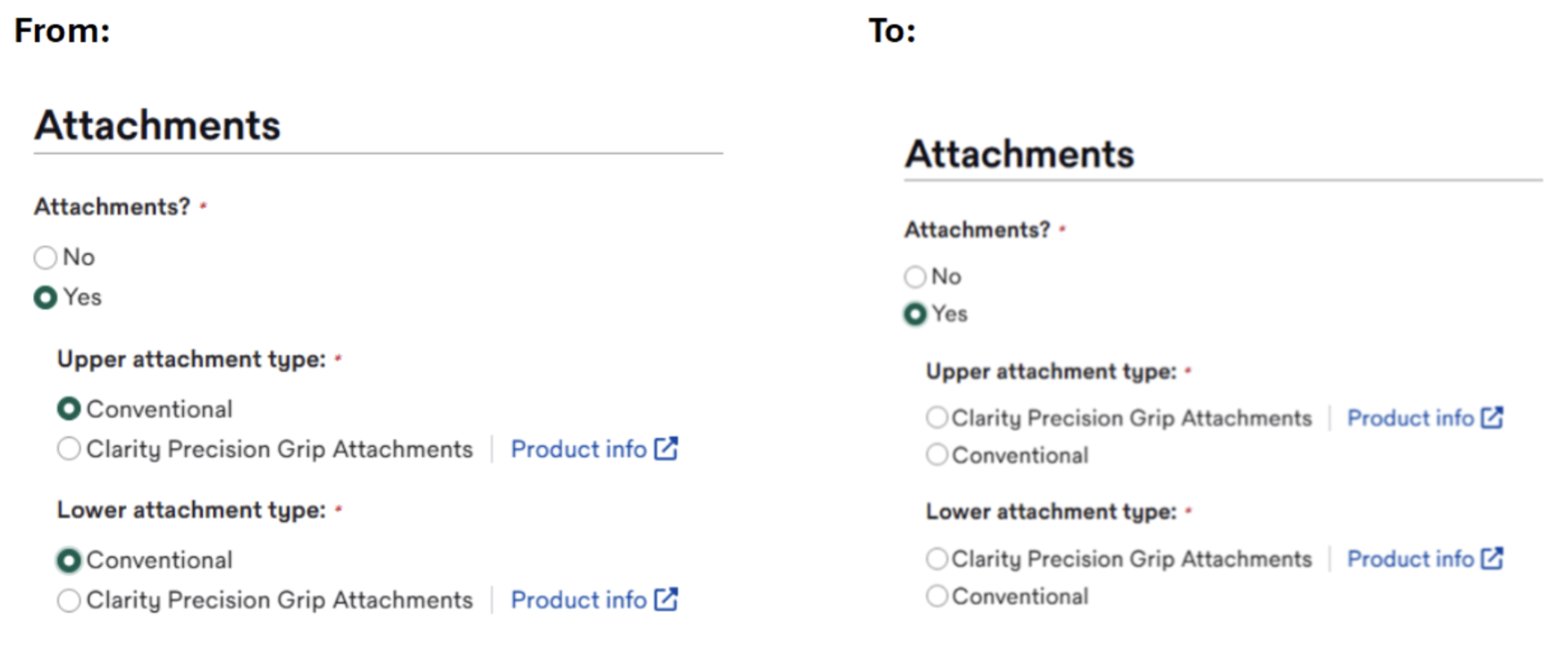
Task: Choose upper Clarity Precision Grip in From panel
Action: coord(69,449)
